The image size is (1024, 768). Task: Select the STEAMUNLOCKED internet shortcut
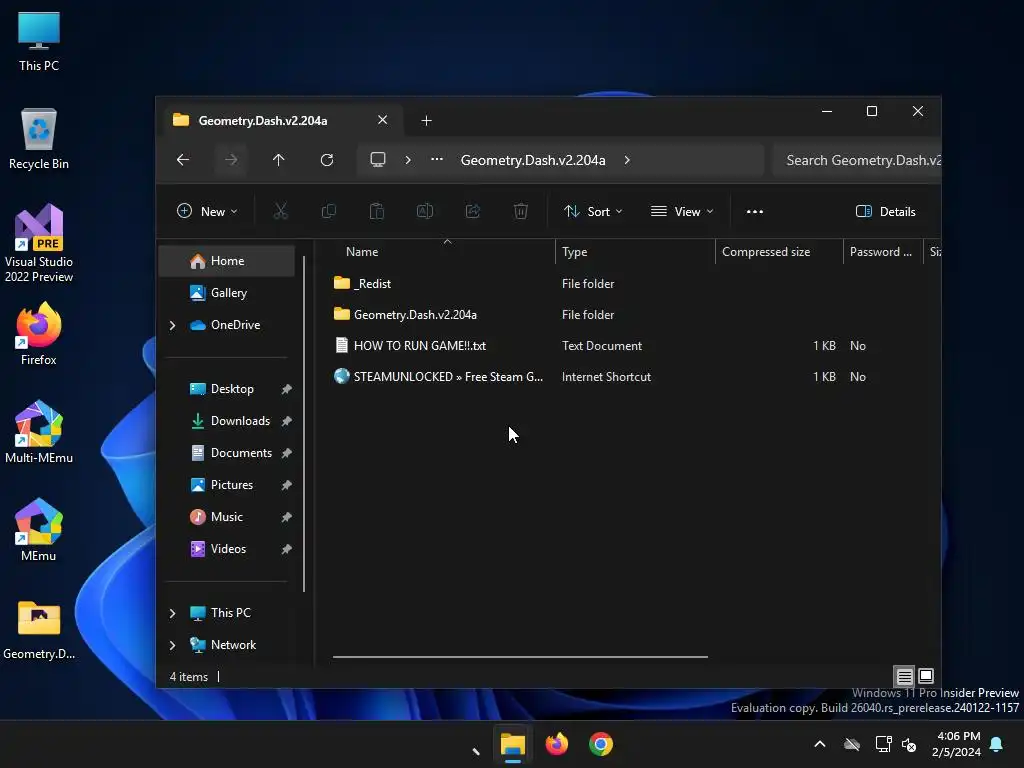[438, 377]
